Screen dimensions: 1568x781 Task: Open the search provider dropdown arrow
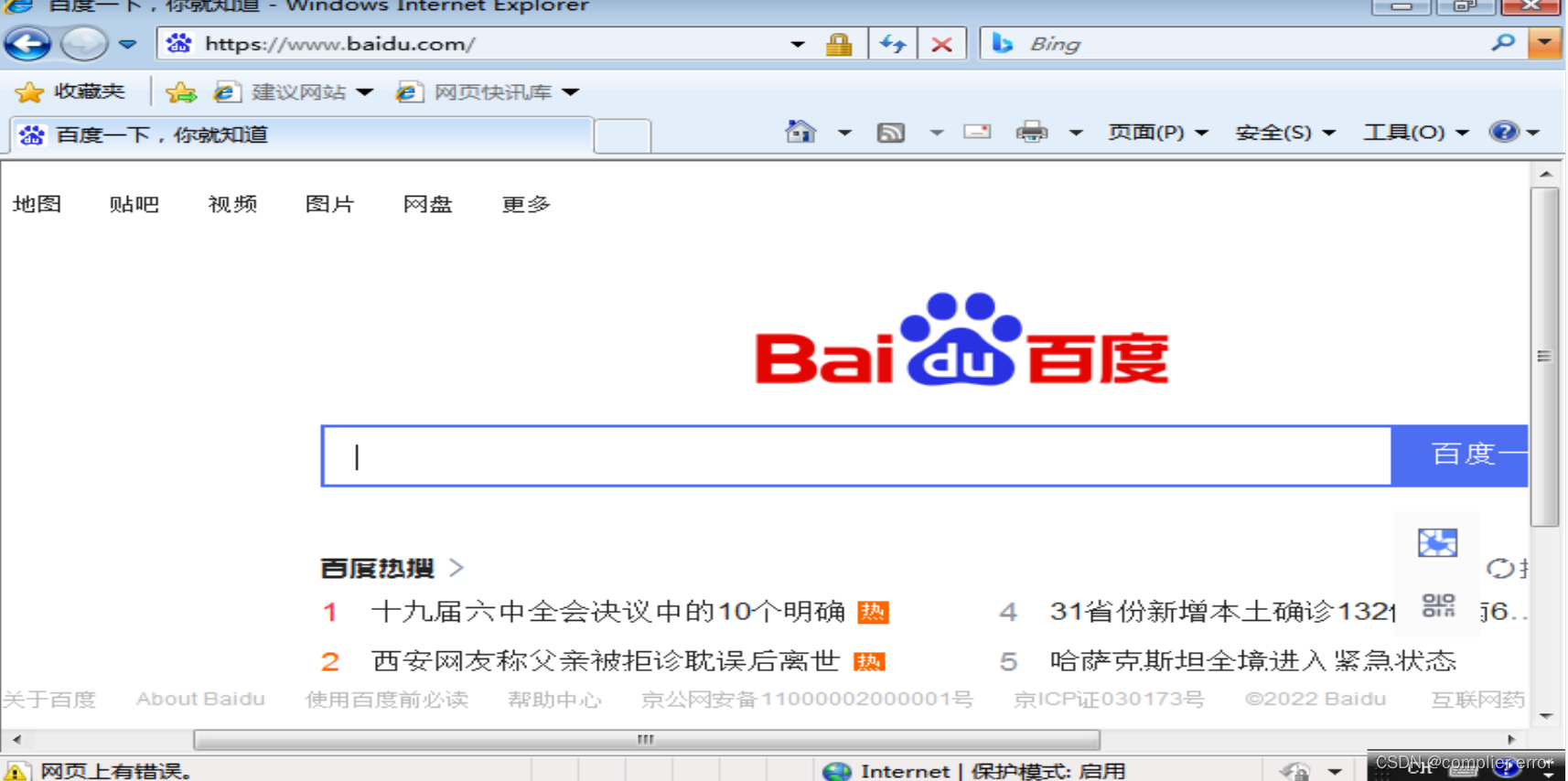click(x=1545, y=43)
